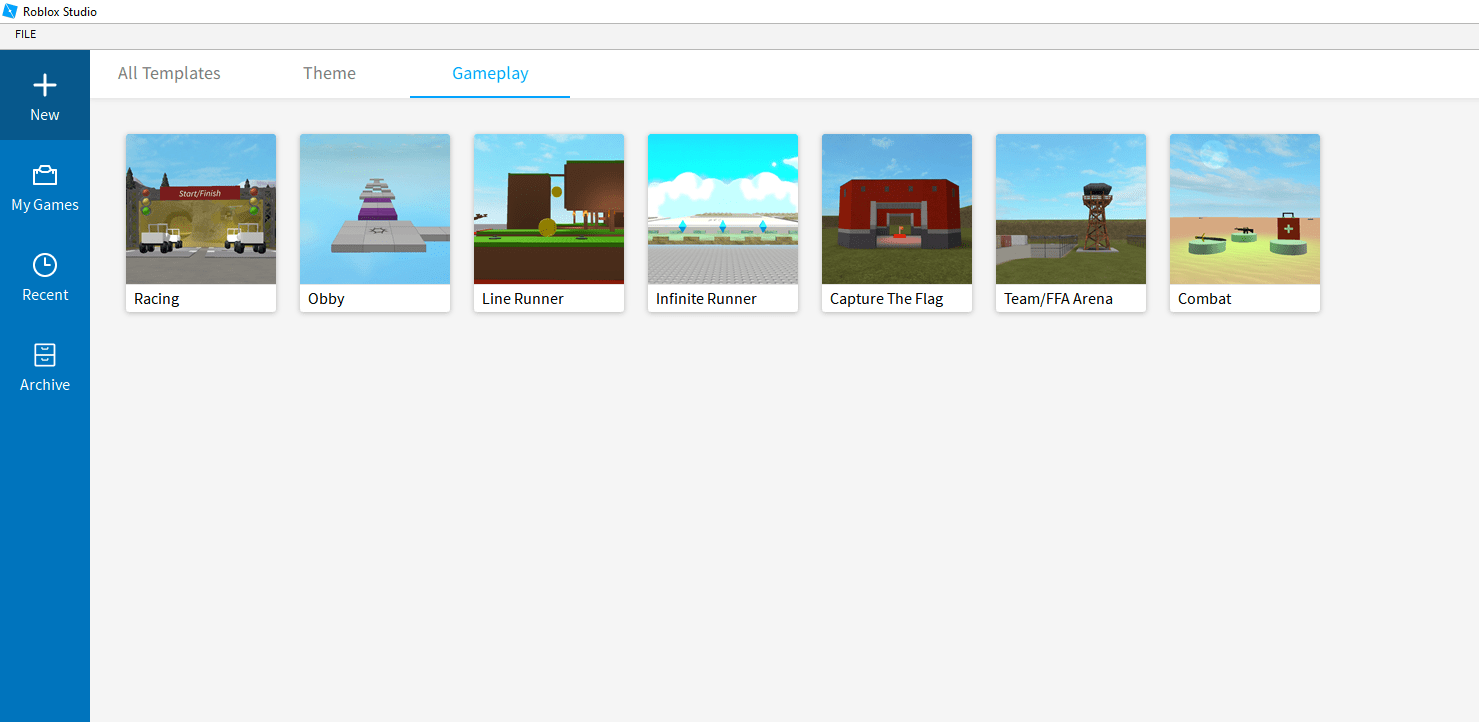Switch to the Theme tab
1479x722 pixels.
[x=329, y=73]
